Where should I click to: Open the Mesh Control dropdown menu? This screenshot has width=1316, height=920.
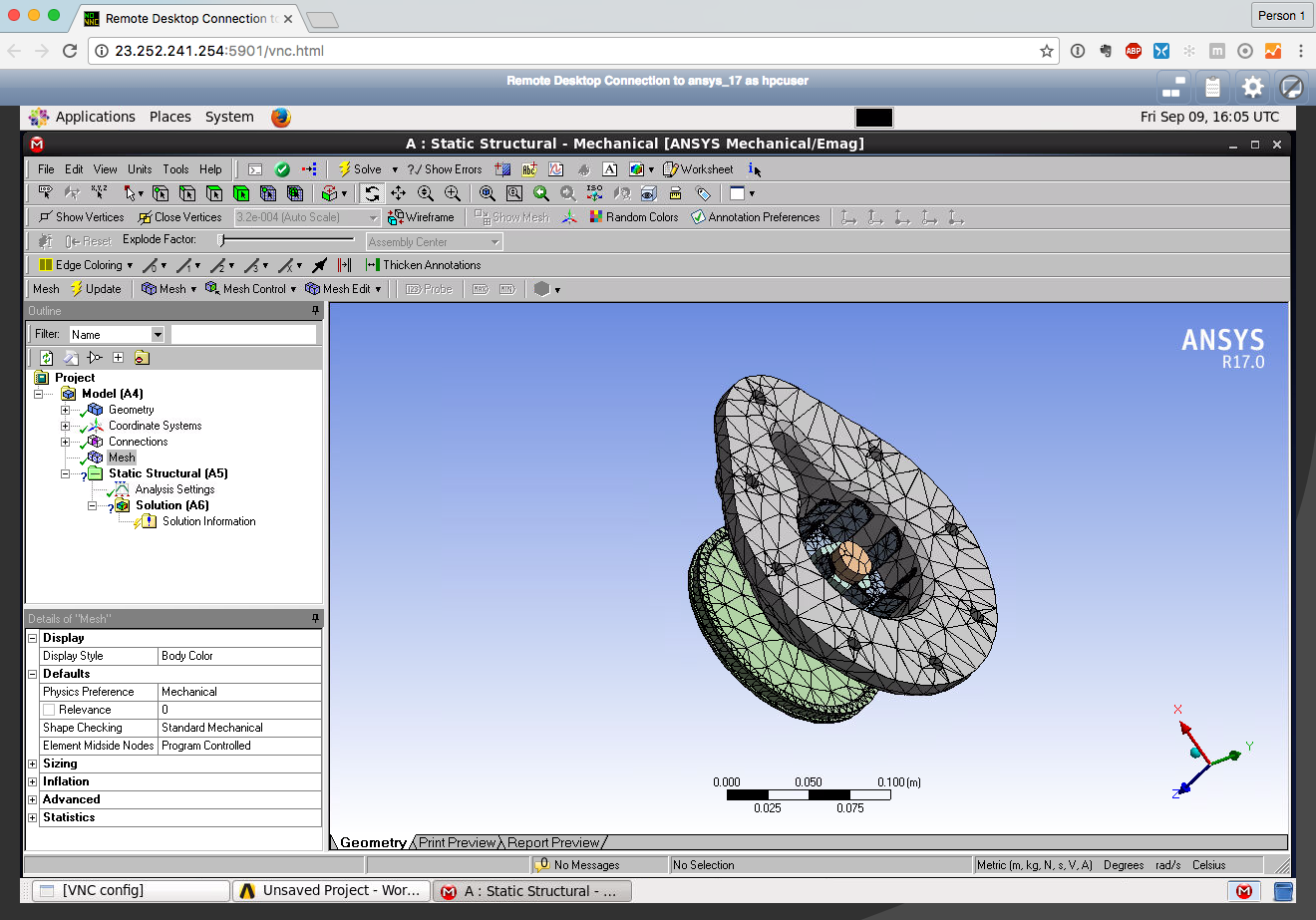click(251, 289)
